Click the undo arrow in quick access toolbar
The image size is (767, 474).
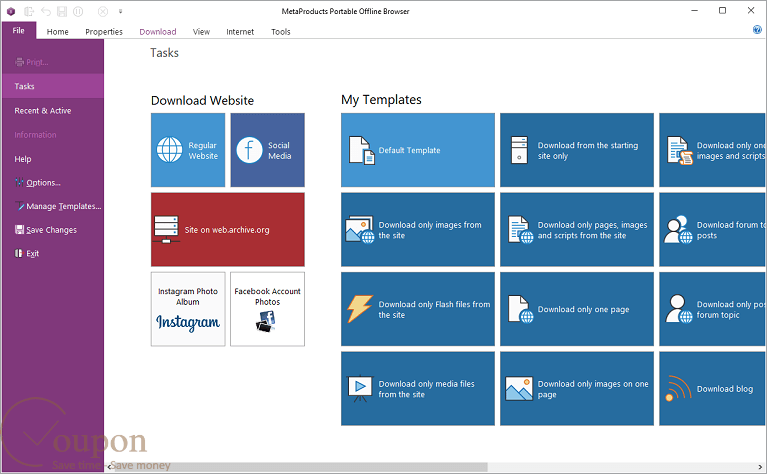45,11
